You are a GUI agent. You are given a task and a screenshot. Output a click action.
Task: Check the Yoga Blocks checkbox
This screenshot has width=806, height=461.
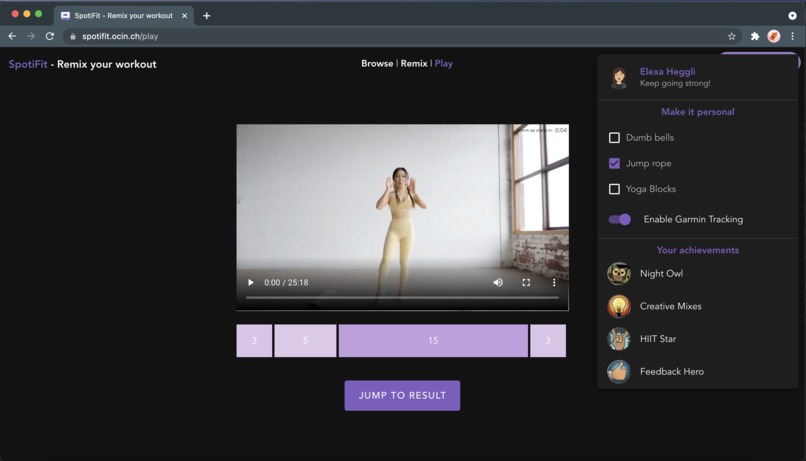tap(614, 189)
